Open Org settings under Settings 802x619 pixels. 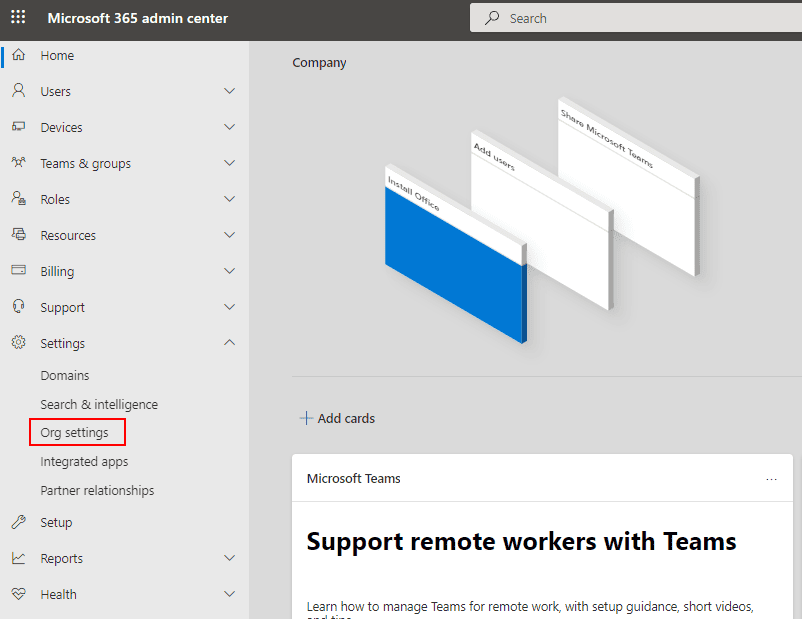(x=75, y=433)
